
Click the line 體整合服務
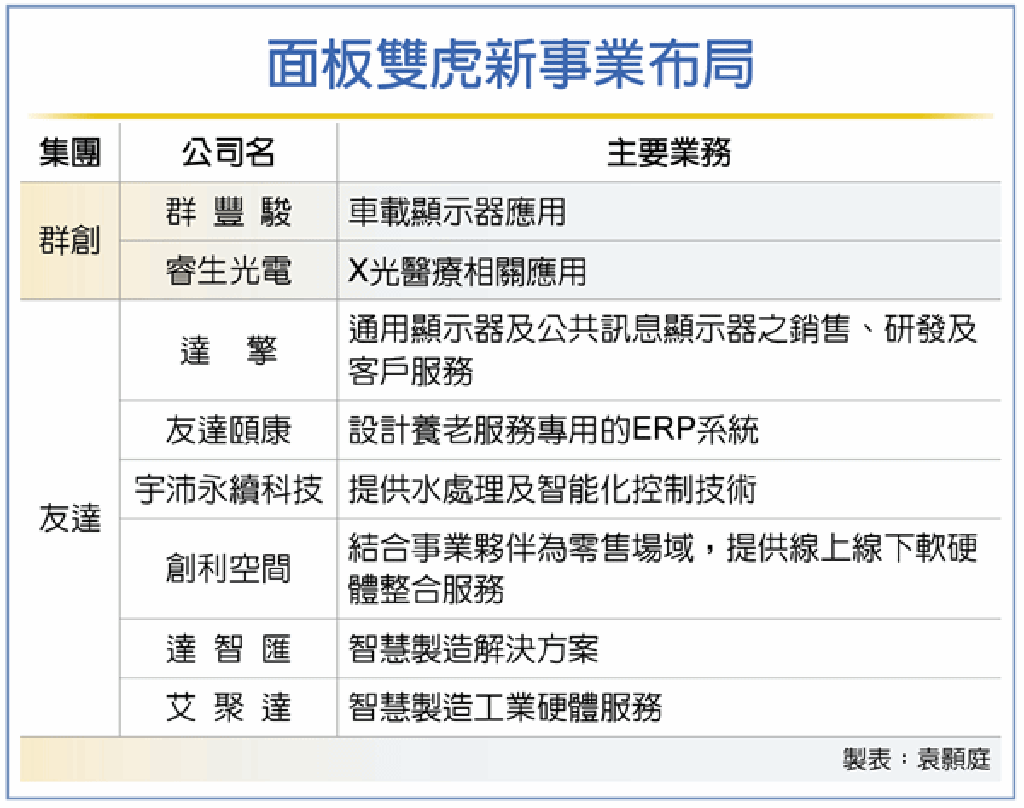(426, 590)
